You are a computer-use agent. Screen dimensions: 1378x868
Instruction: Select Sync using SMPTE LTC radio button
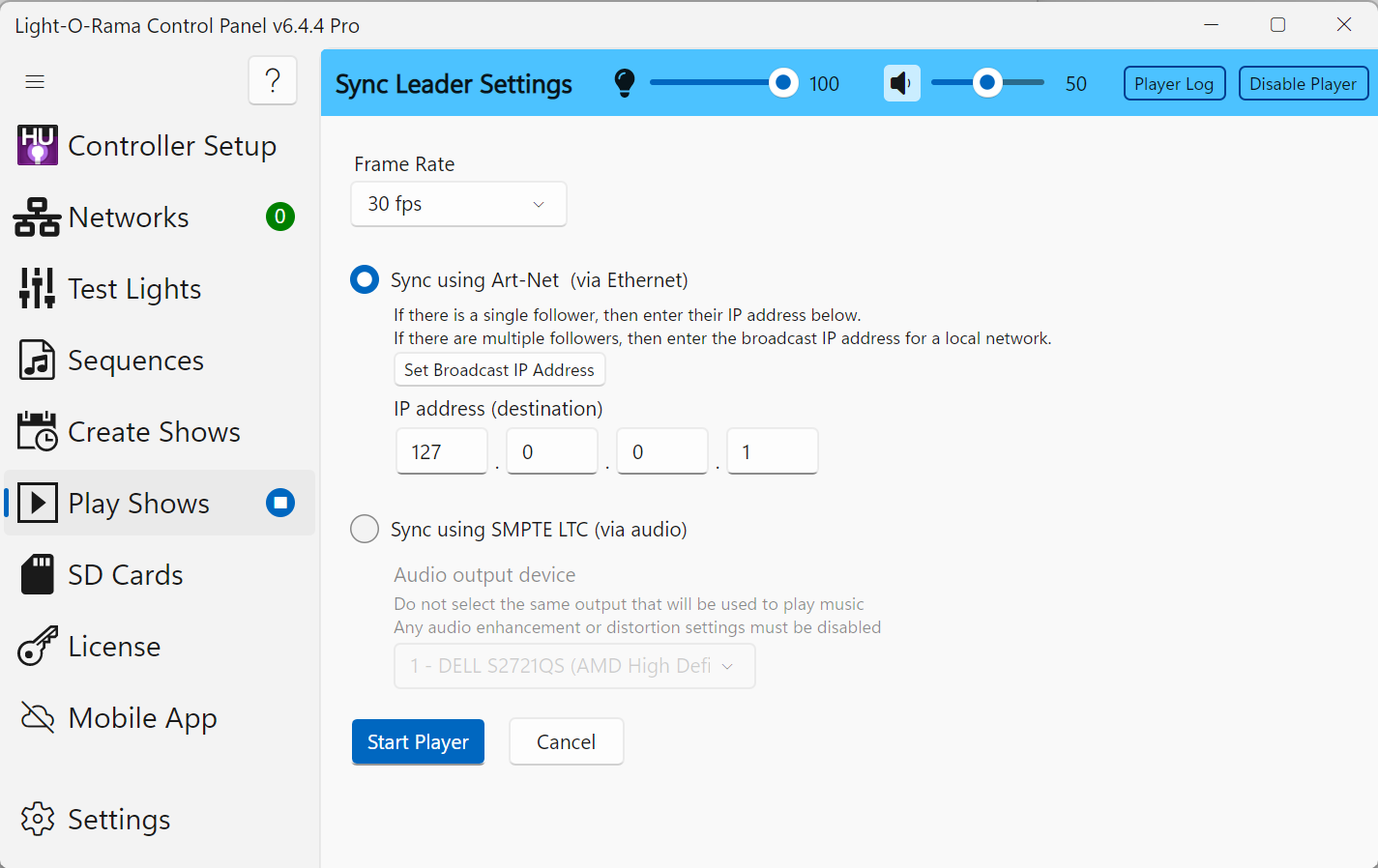[x=365, y=530]
